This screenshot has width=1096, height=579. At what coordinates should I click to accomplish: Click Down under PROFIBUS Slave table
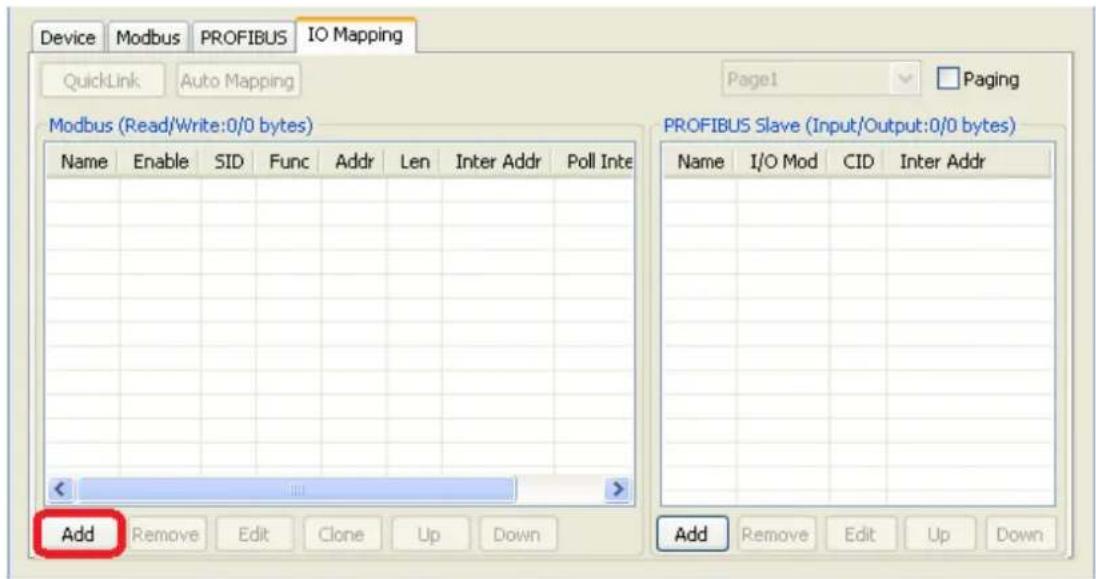click(x=1020, y=534)
